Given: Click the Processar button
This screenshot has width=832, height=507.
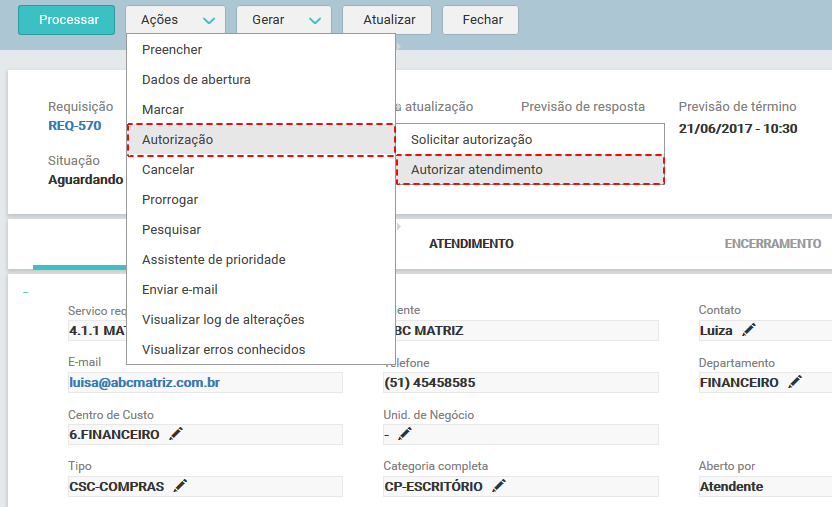Looking at the screenshot, I should [66, 20].
